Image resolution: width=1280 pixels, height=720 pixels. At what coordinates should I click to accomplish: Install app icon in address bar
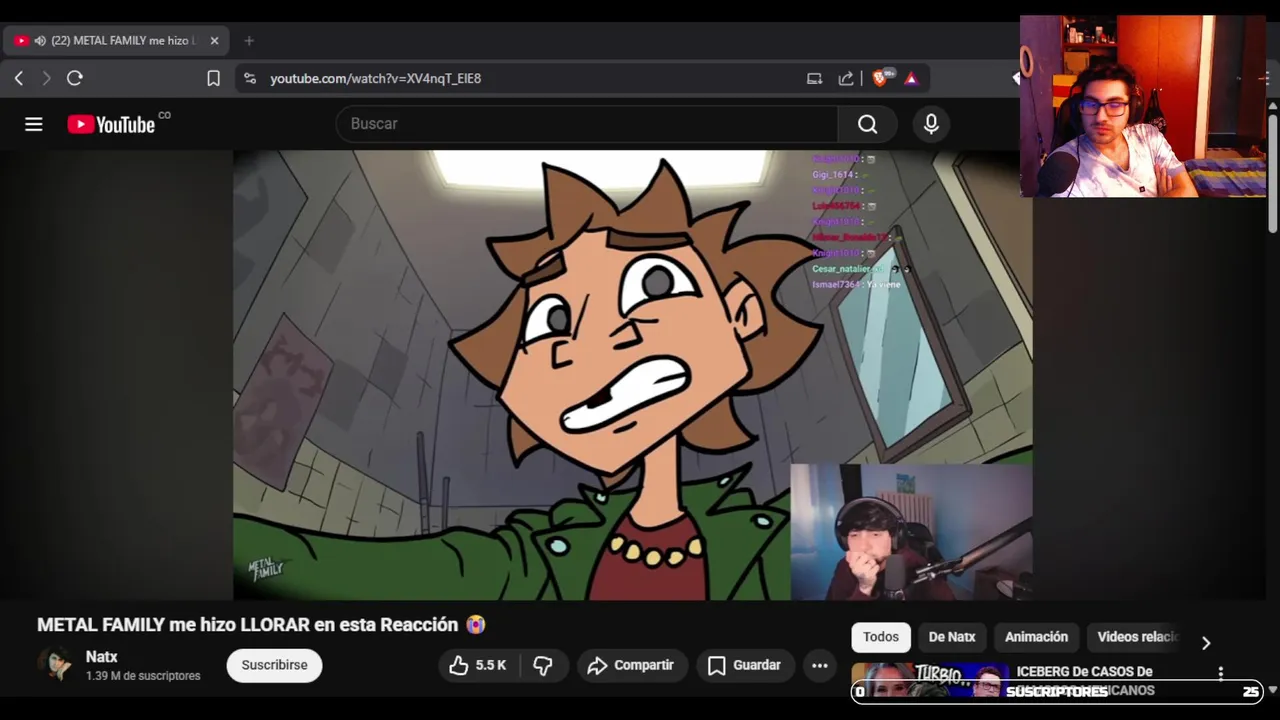(x=814, y=78)
